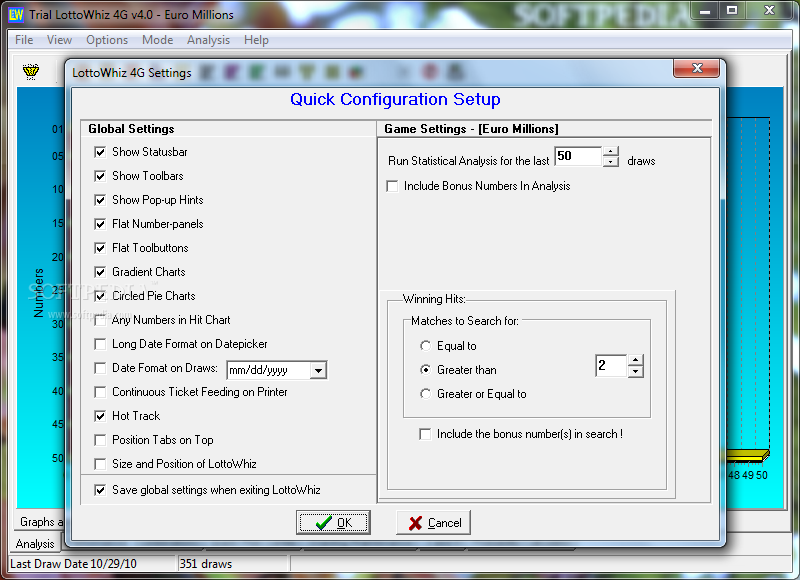Click the Quick Configuration Setup heading
The height and width of the screenshot is (580, 800).
(x=395, y=99)
